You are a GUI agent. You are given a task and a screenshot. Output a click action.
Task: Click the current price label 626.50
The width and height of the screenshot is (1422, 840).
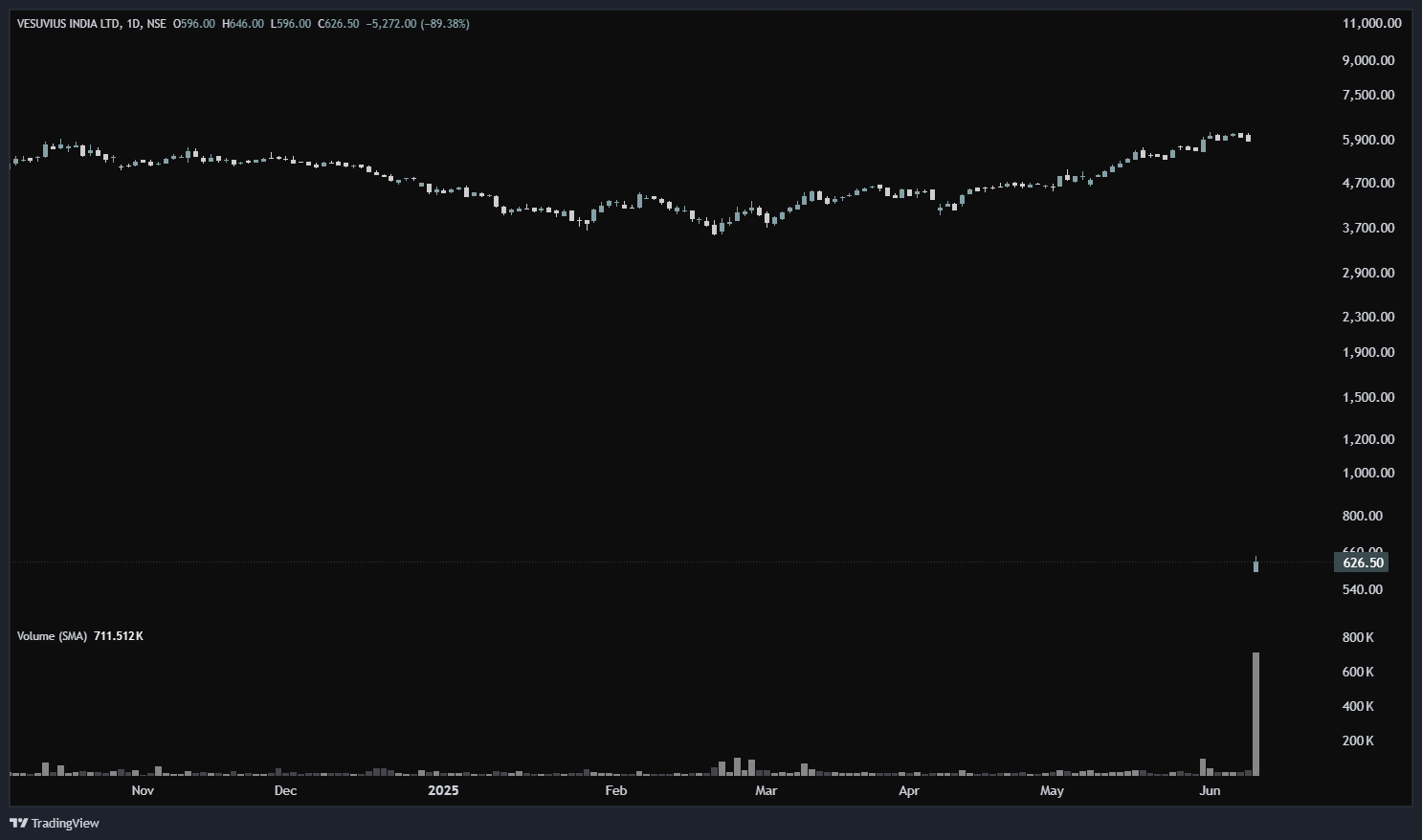pyautogui.click(x=1363, y=563)
